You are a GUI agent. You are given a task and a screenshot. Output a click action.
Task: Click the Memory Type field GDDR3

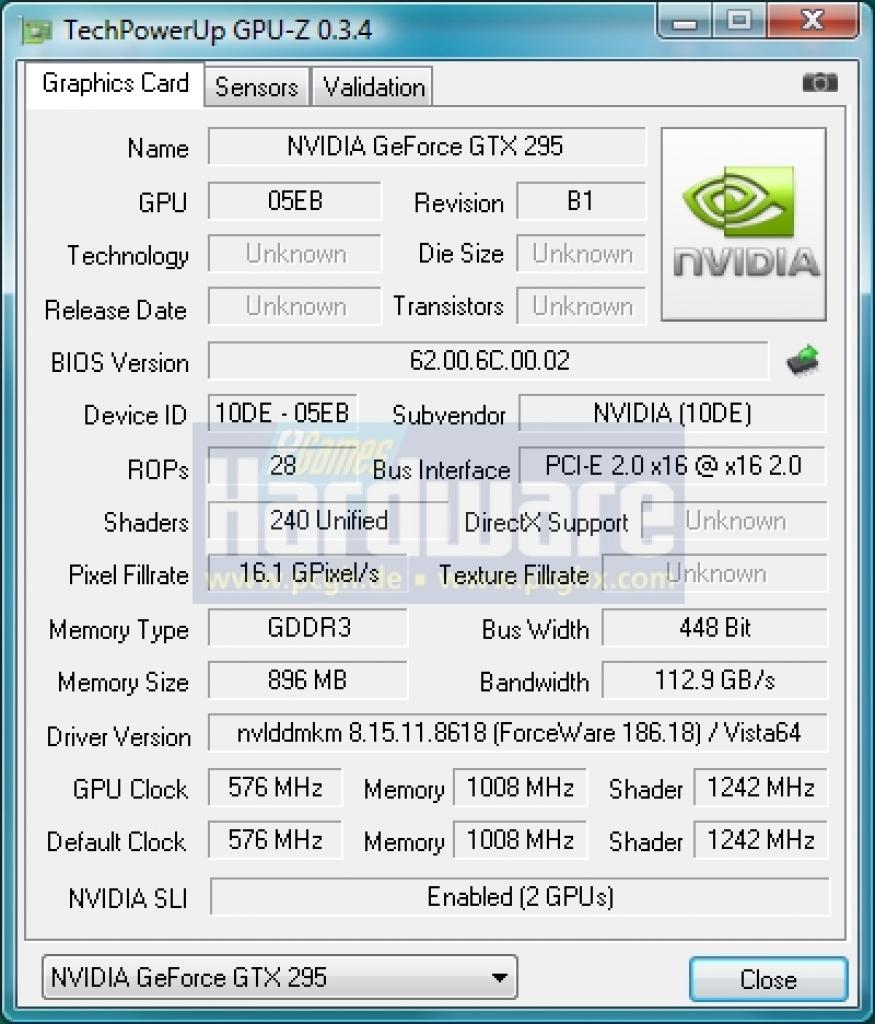[308, 628]
